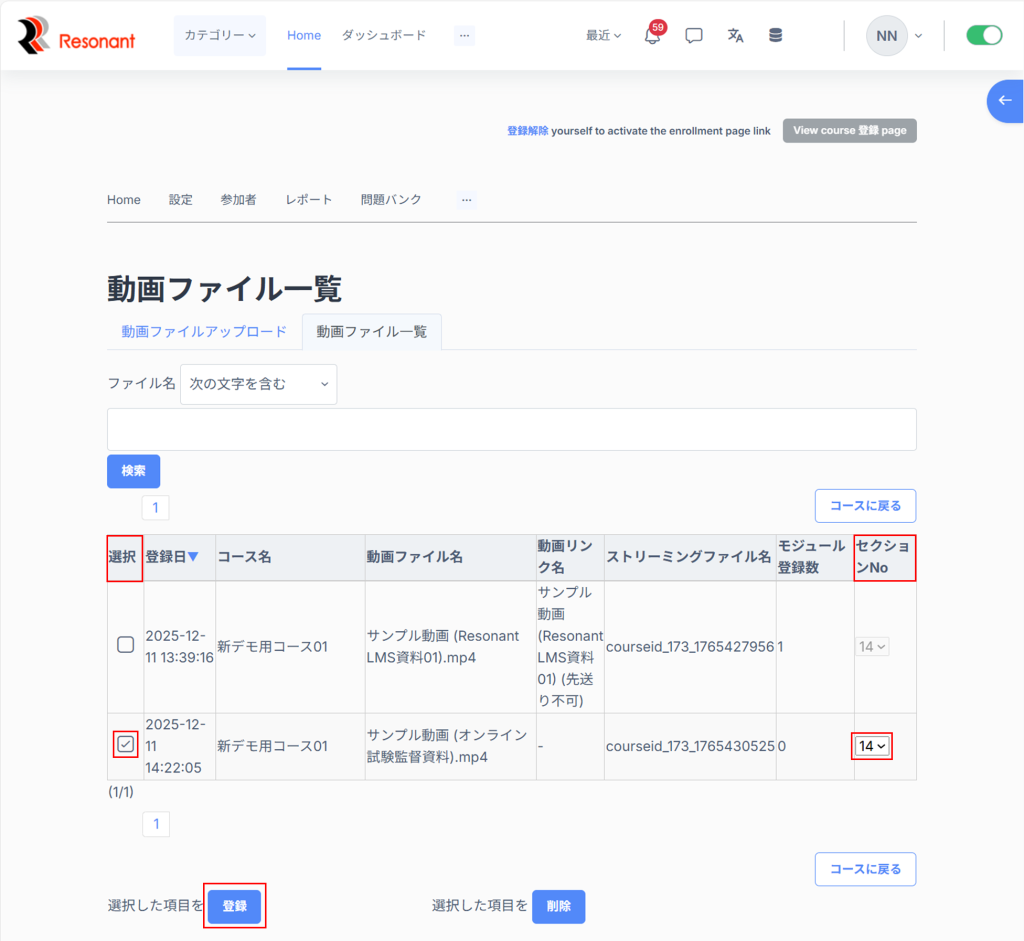Click the 削除 button for selected items
The width and height of the screenshot is (1024, 941).
pyautogui.click(x=558, y=906)
